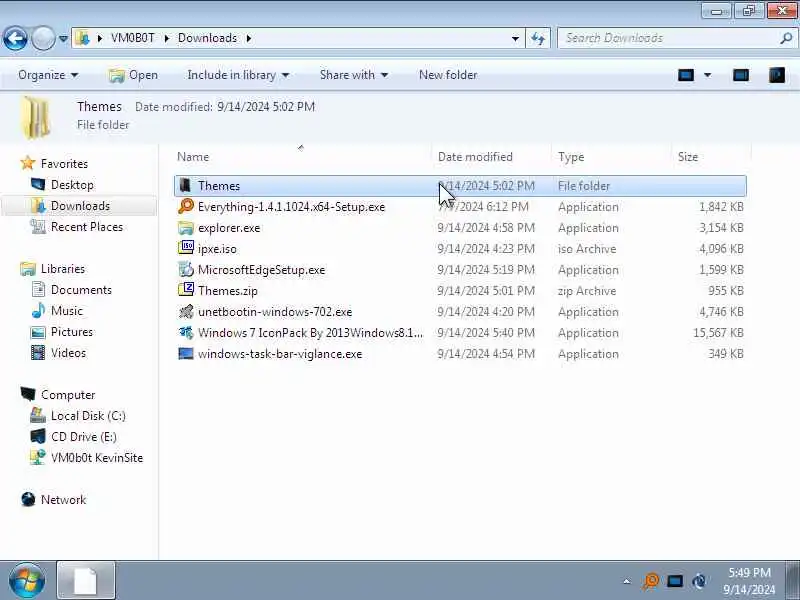Open the Organize menu
Image resolution: width=800 pixels, height=600 pixels.
pos(47,75)
